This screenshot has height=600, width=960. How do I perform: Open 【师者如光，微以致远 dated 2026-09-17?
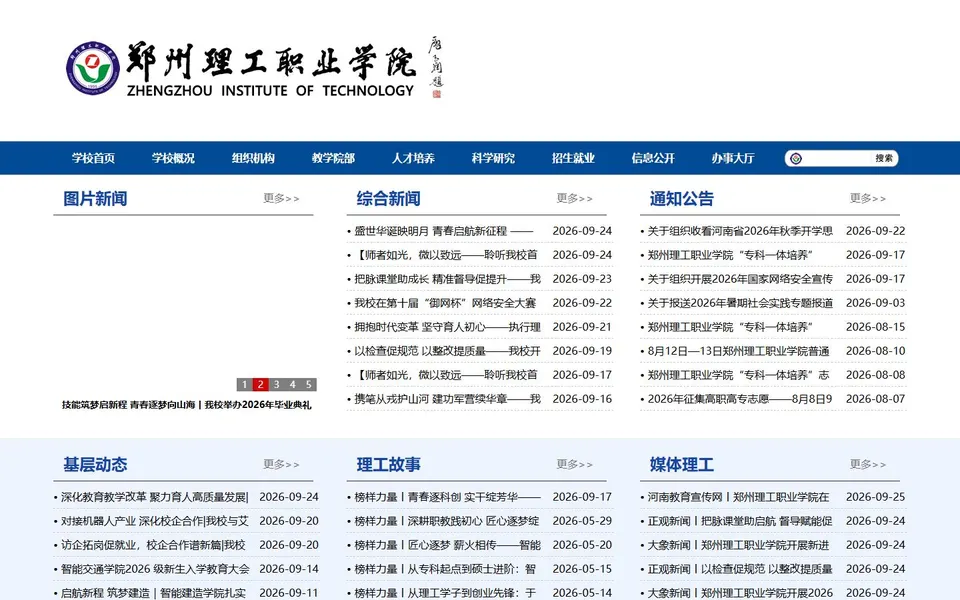[x=446, y=375]
